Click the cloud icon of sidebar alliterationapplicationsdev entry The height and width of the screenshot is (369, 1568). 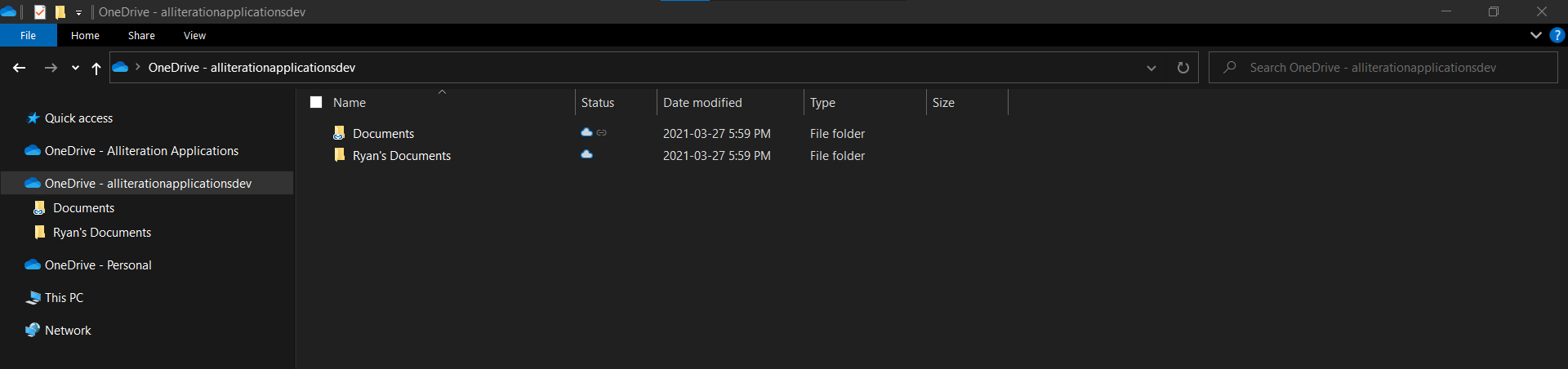point(33,184)
